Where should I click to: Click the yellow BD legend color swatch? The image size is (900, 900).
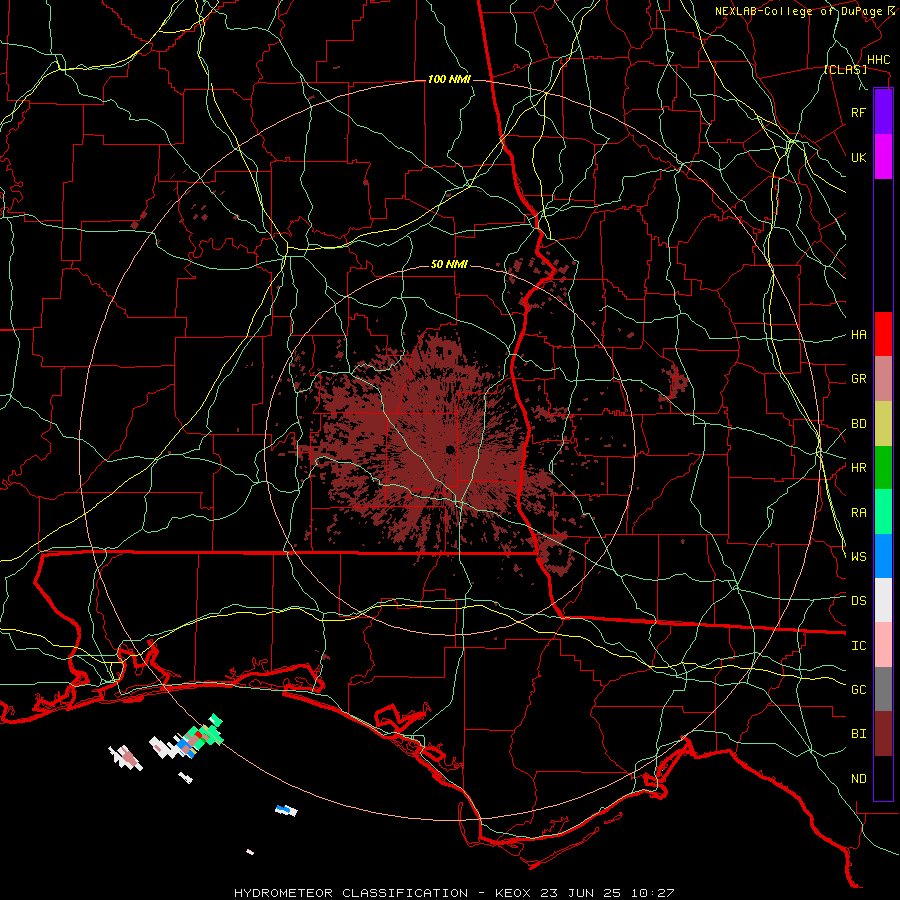click(883, 424)
